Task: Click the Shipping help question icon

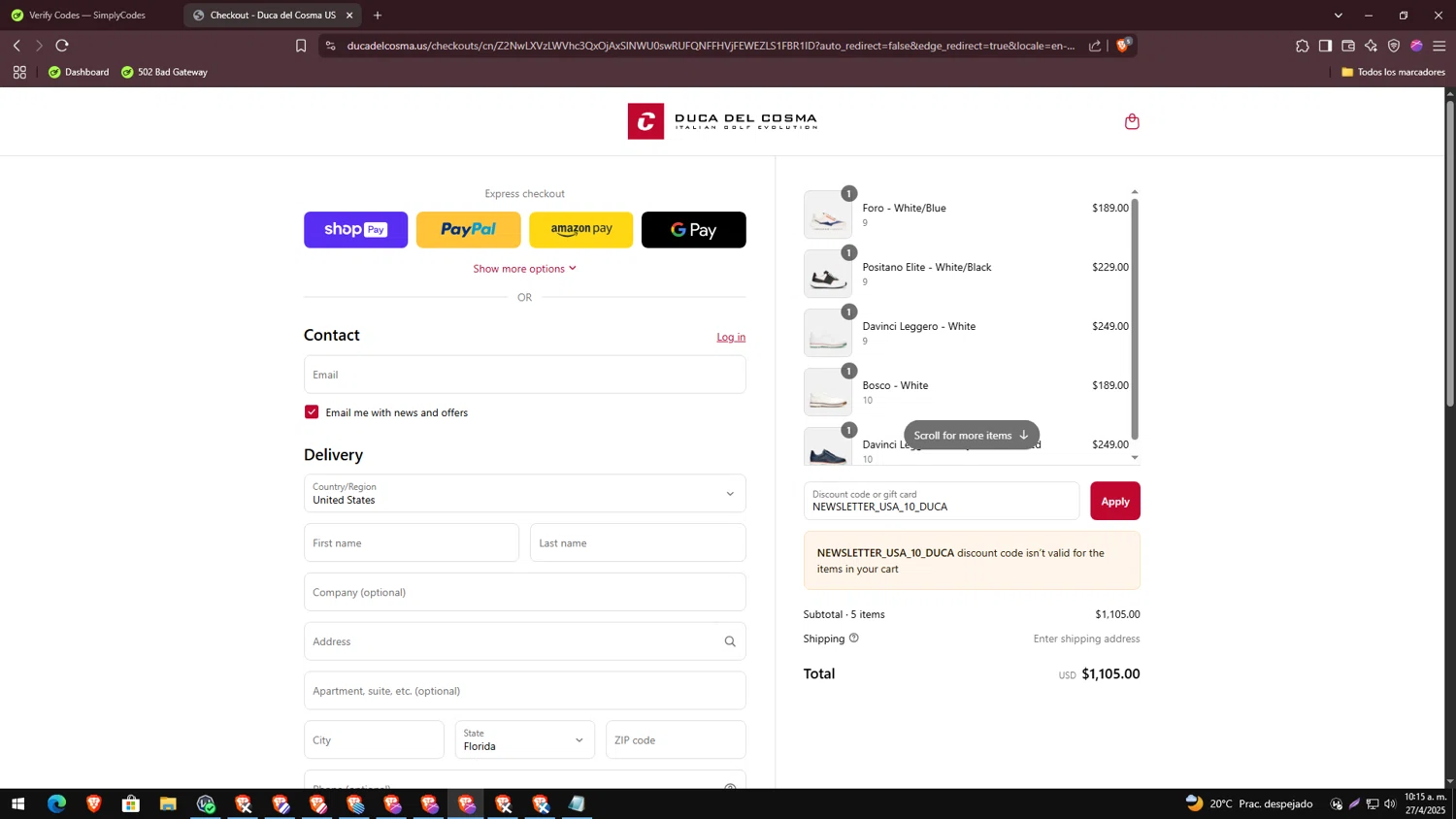Action: tap(854, 639)
